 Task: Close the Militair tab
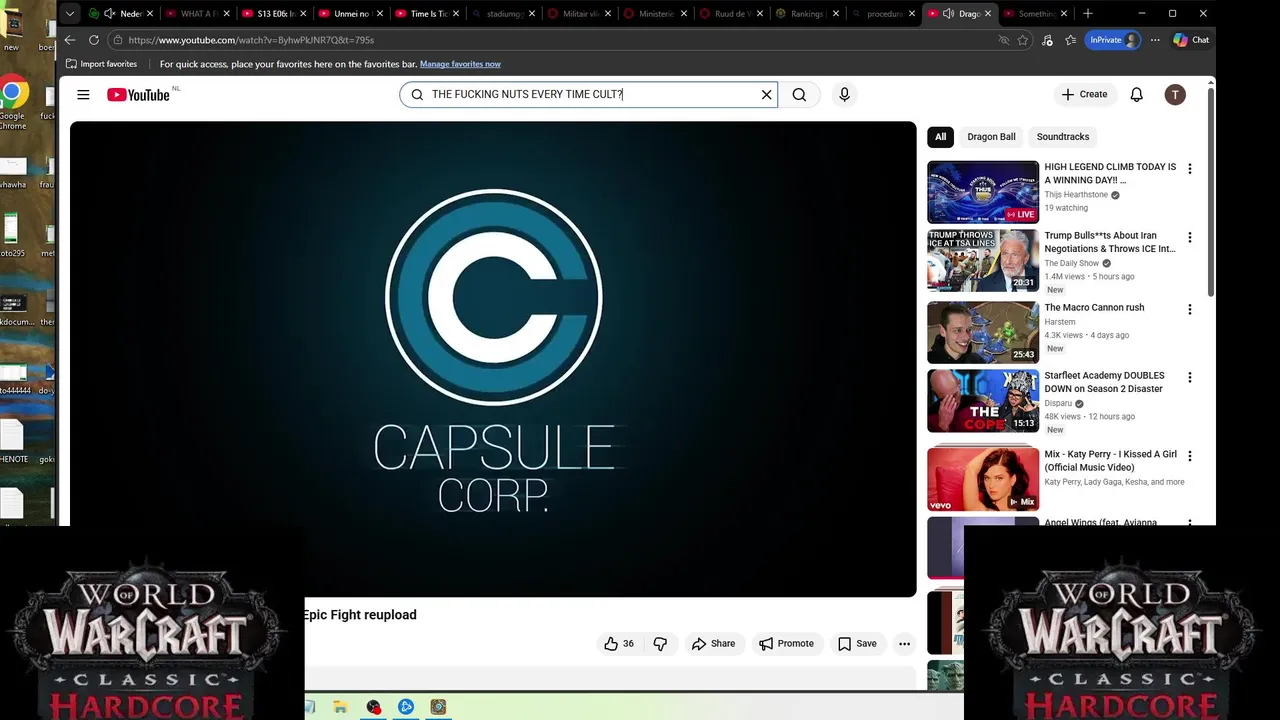tap(607, 13)
